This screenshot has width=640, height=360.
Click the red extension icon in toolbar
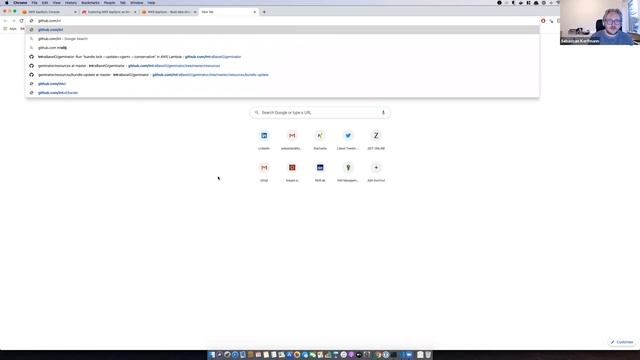coord(543,21)
